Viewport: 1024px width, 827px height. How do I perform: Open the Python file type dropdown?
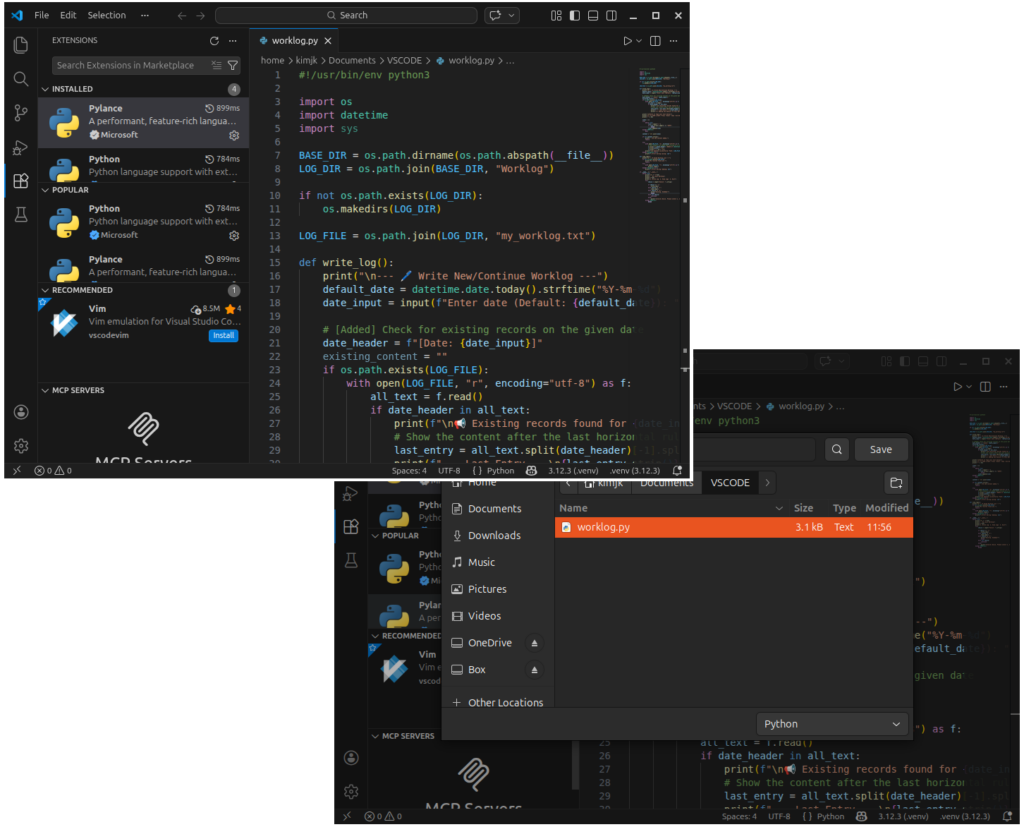click(x=832, y=724)
